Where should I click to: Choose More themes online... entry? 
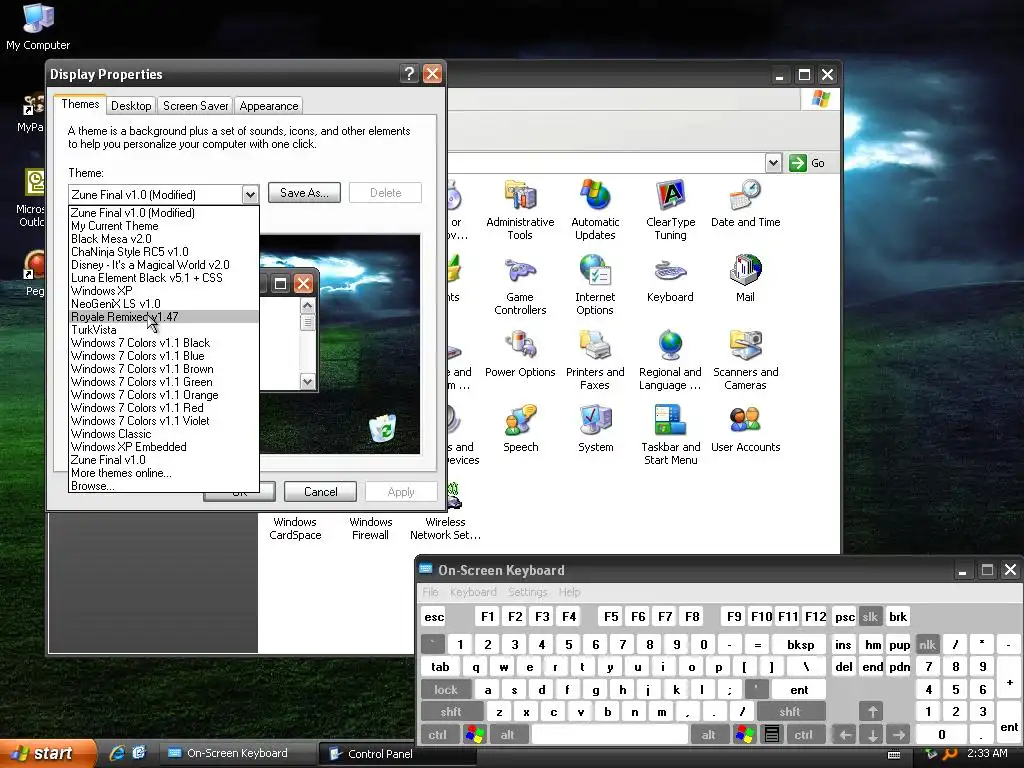[x=163, y=473]
